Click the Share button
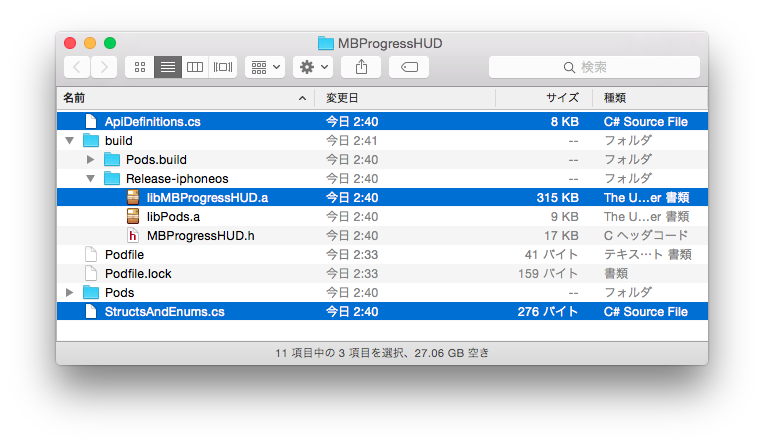This screenshot has height=445, width=764. pos(361,67)
